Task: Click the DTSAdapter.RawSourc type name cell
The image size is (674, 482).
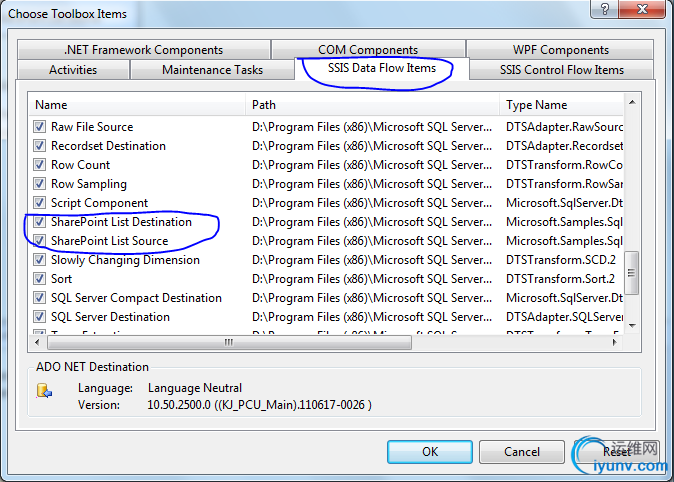Action: (564, 127)
